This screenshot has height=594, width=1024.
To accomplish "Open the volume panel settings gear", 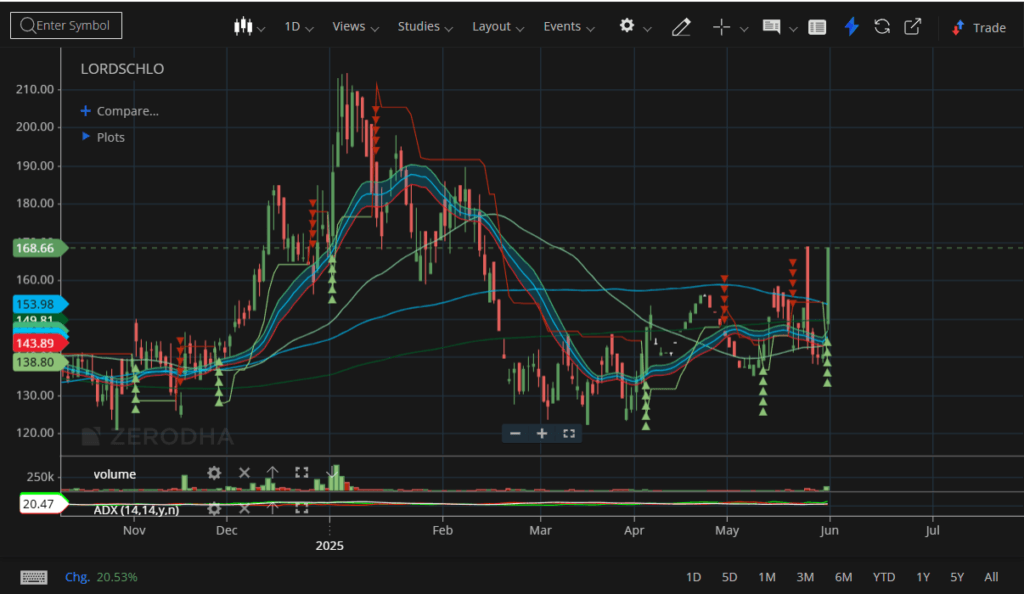I will [x=214, y=473].
